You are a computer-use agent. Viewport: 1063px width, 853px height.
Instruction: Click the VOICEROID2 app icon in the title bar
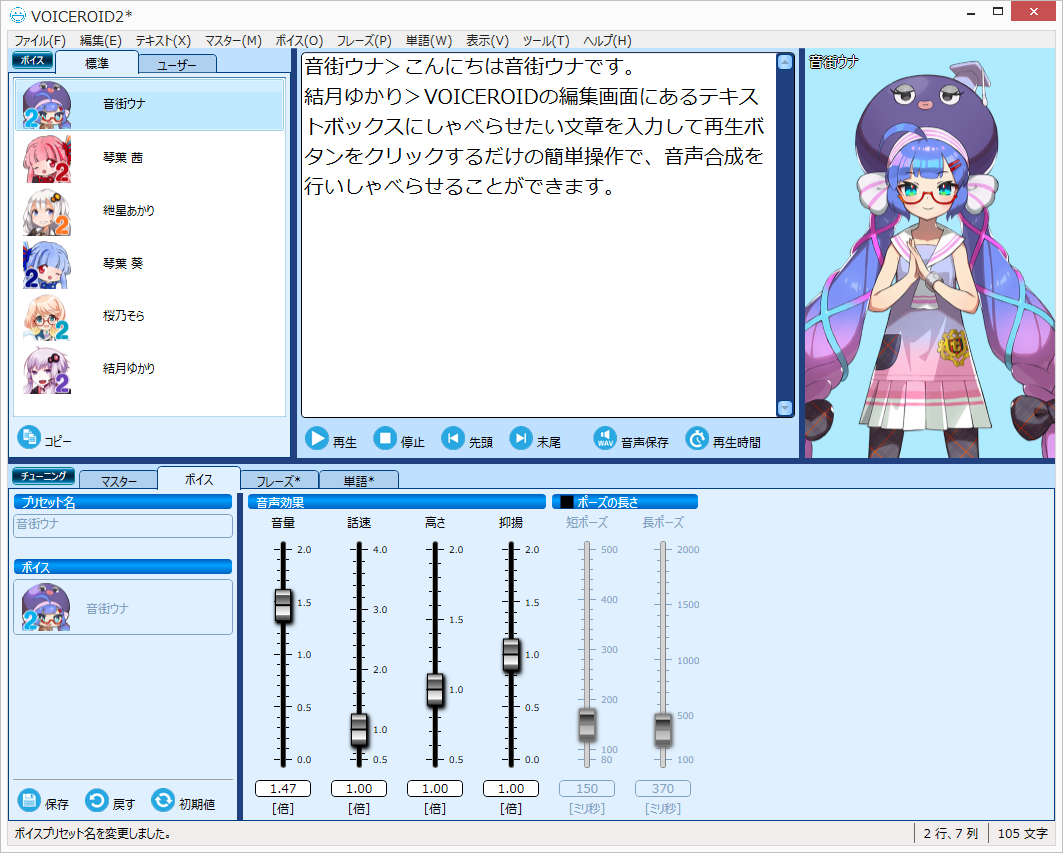[18, 15]
